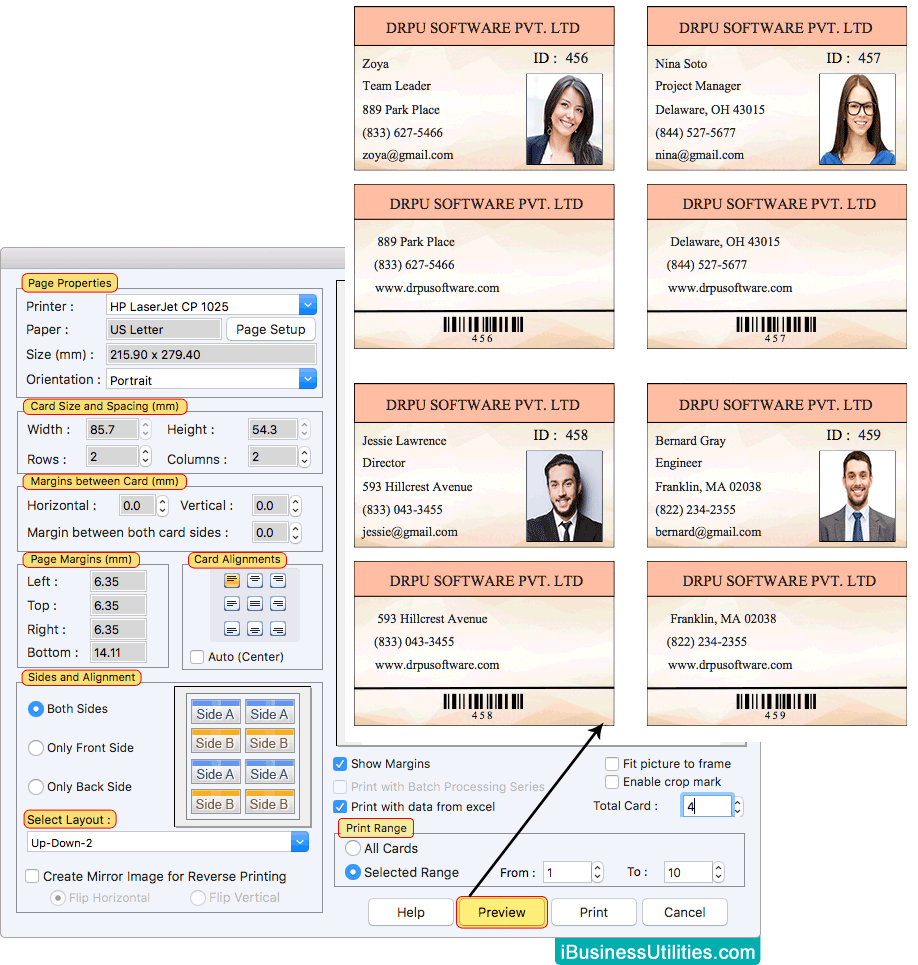The height and width of the screenshot is (965, 918).
Task: Toggle the Show Margins checkbox
Action: 340,764
